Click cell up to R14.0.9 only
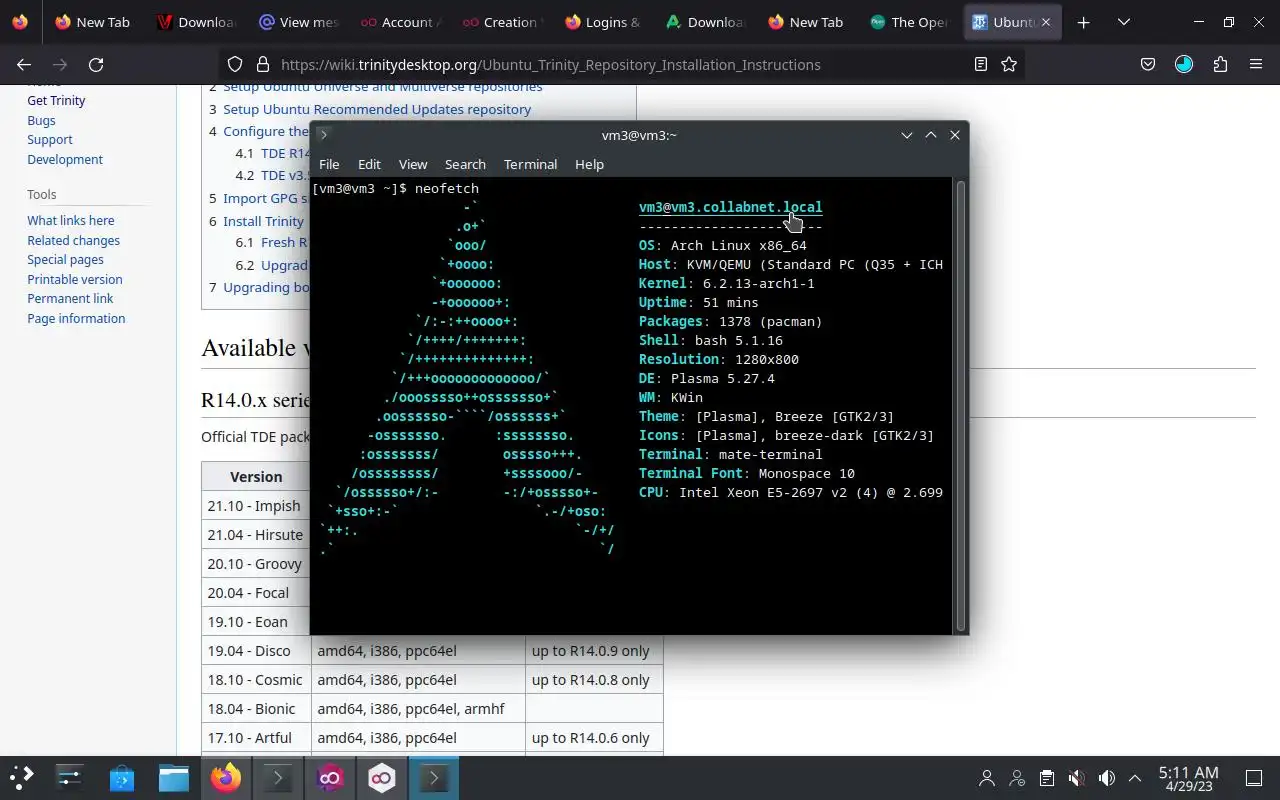 pyautogui.click(x=594, y=650)
